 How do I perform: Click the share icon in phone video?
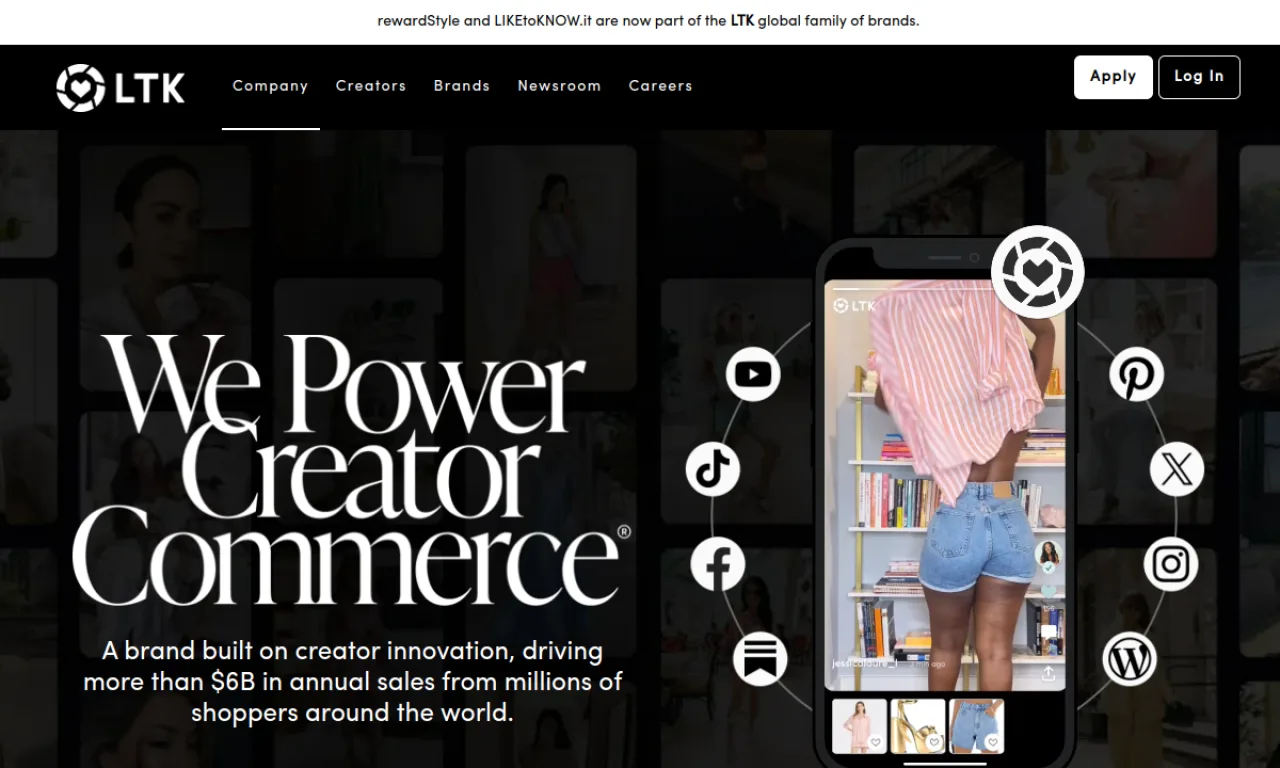click(x=1048, y=674)
